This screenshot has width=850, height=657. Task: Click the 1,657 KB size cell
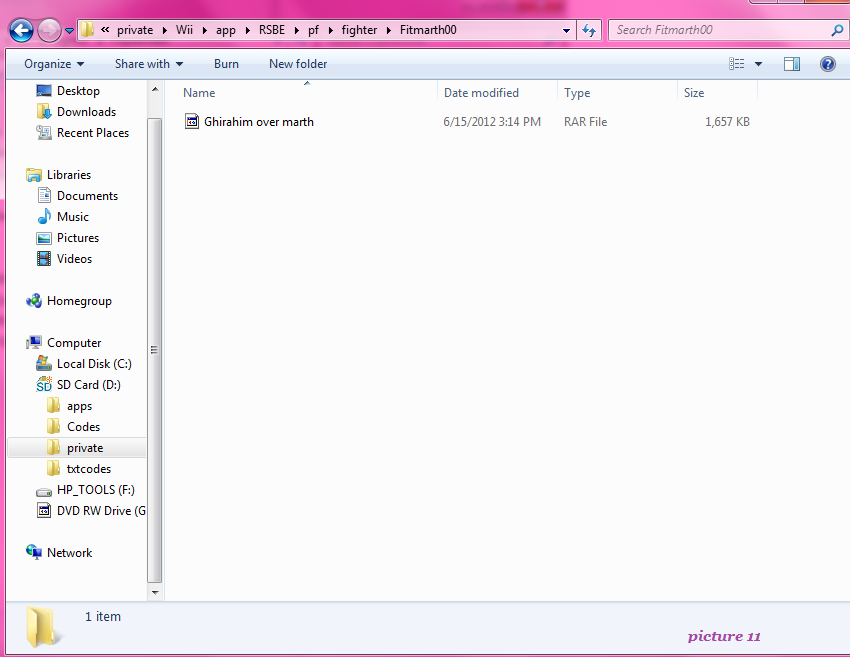click(x=727, y=122)
